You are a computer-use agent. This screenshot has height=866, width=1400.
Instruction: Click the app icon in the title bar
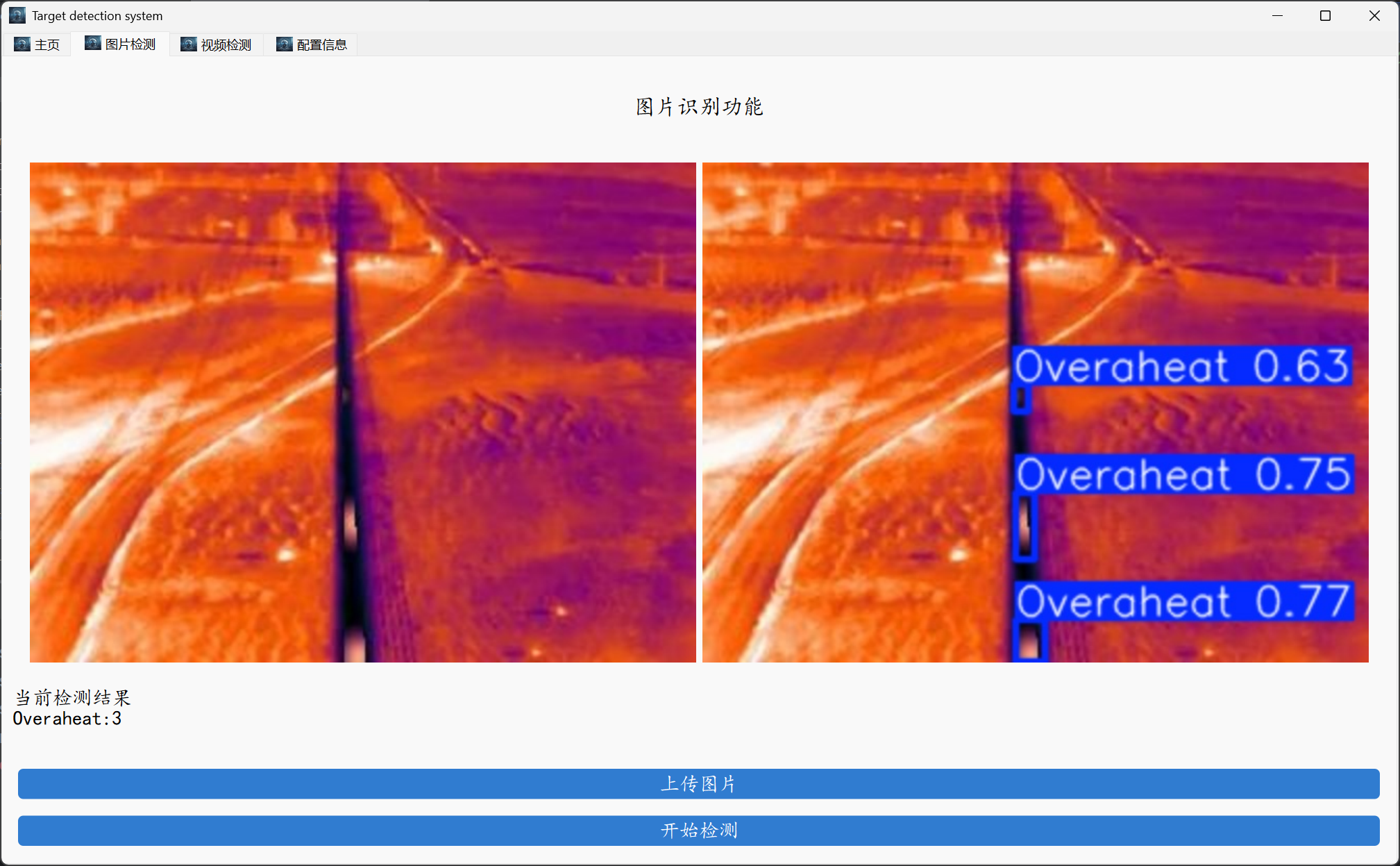point(17,15)
